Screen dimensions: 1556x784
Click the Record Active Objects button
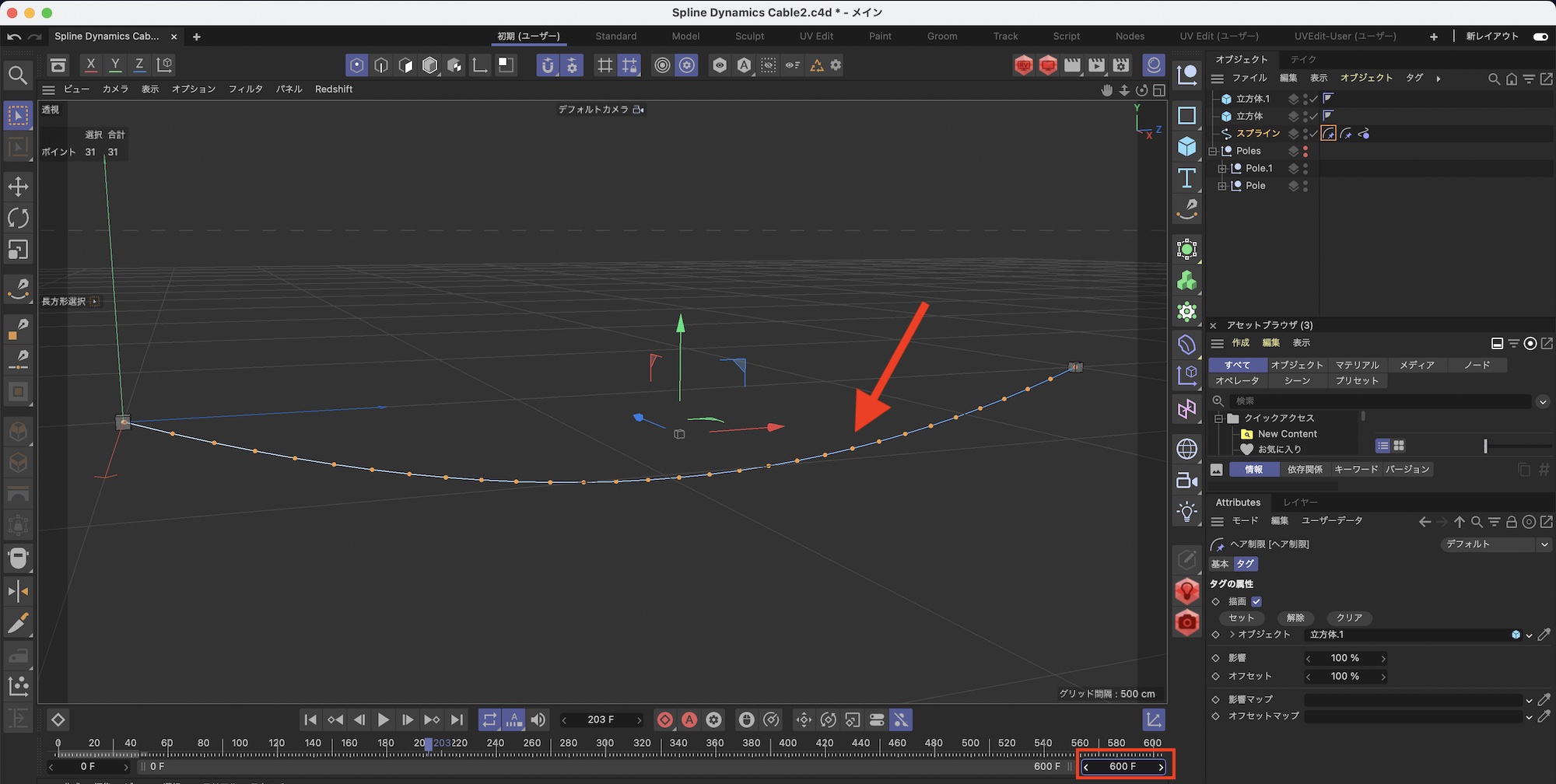[x=664, y=720]
